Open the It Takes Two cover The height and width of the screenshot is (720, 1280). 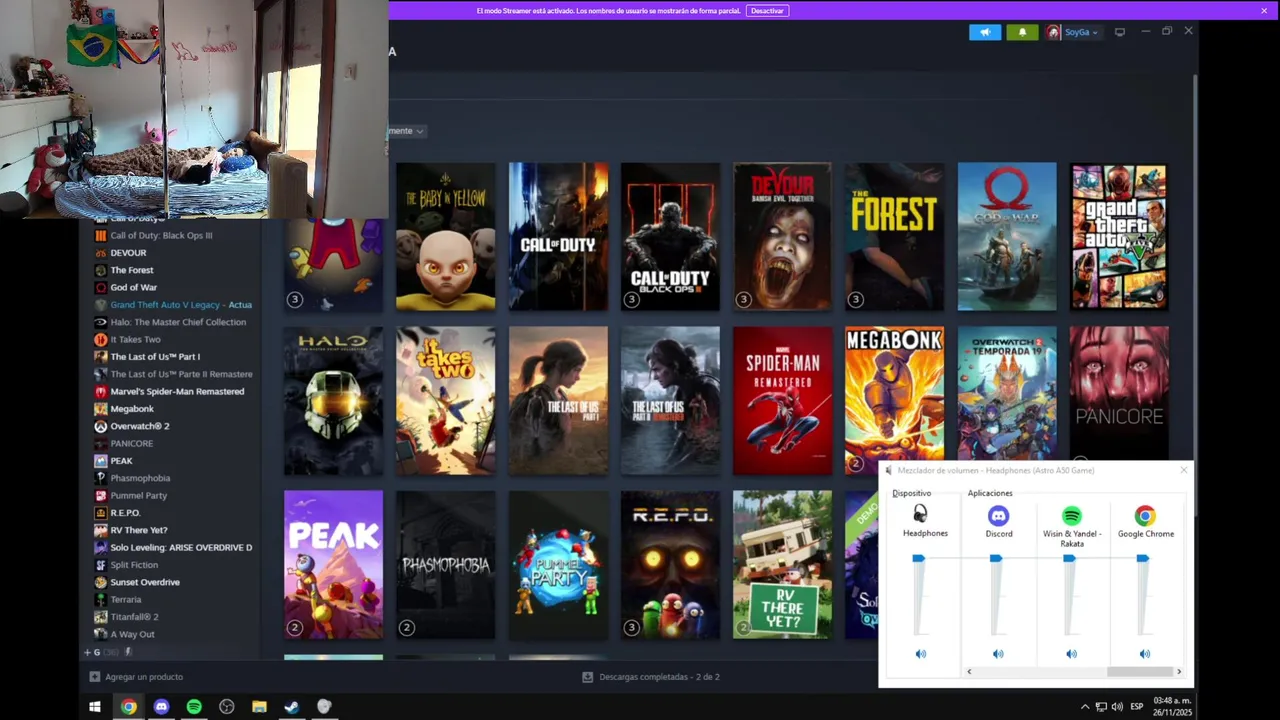click(445, 400)
